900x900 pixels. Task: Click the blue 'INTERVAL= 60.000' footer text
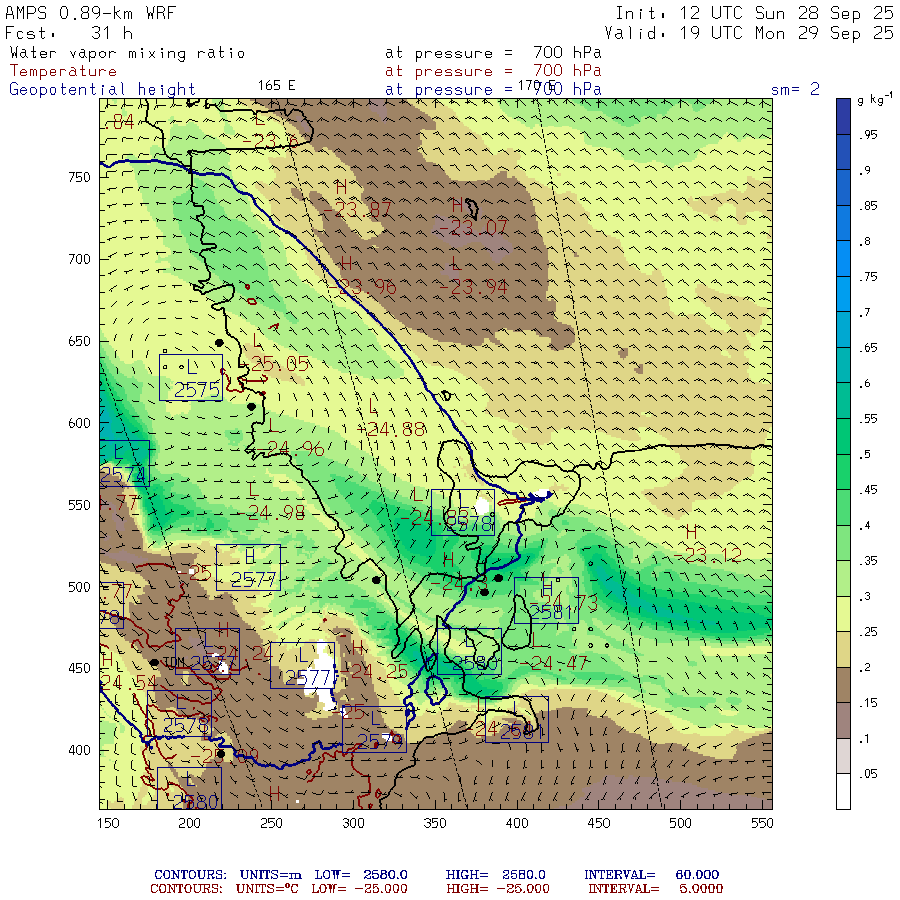point(651,874)
